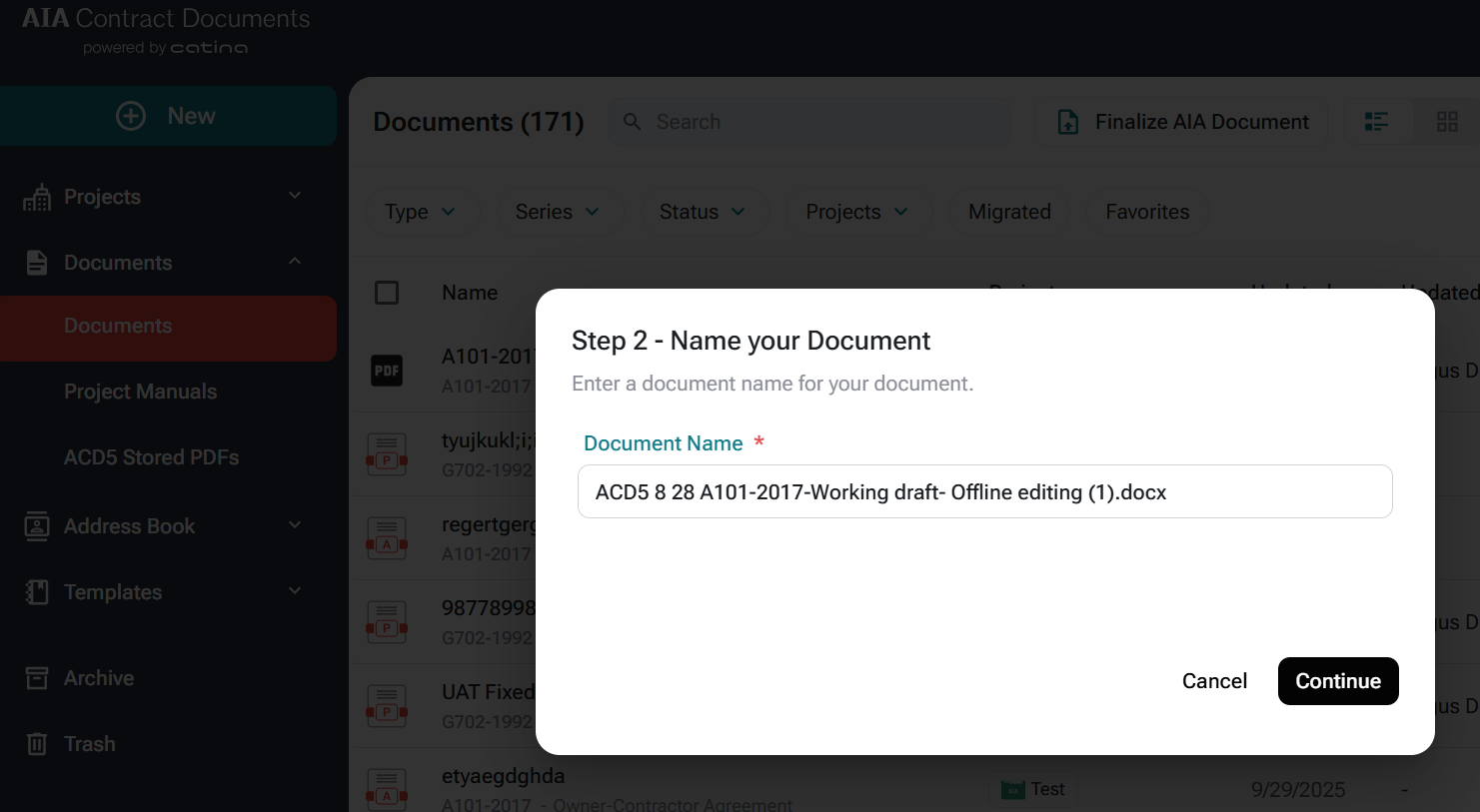
Task: Click the Projects building icon
Action: (37, 198)
